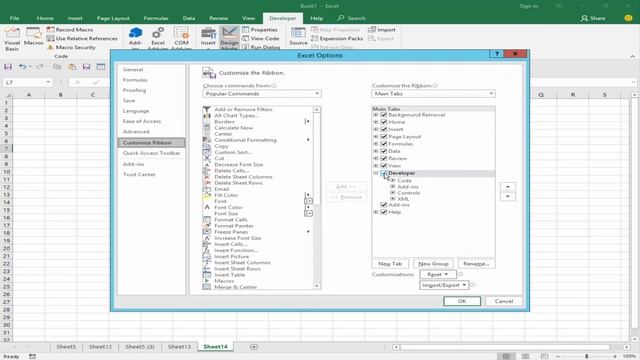This screenshot has height=360, width=640.
Task: Click Import in XML group
Action: point(382,30)
